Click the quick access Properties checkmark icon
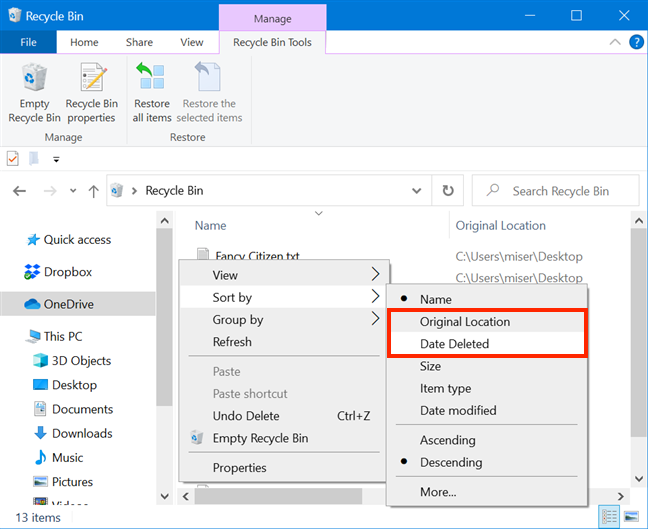 (x=13, y=159)
